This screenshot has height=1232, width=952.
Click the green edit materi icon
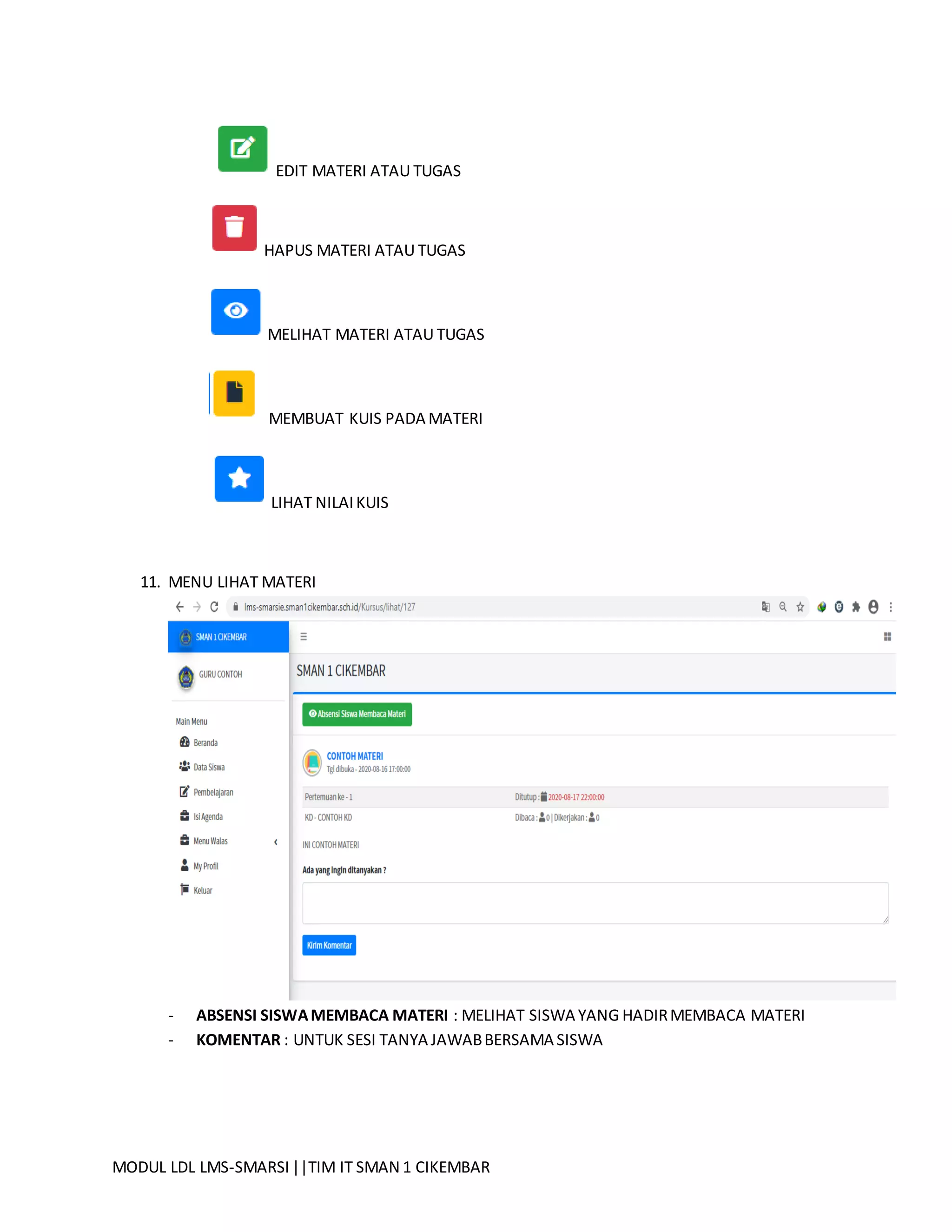(243, 148)
